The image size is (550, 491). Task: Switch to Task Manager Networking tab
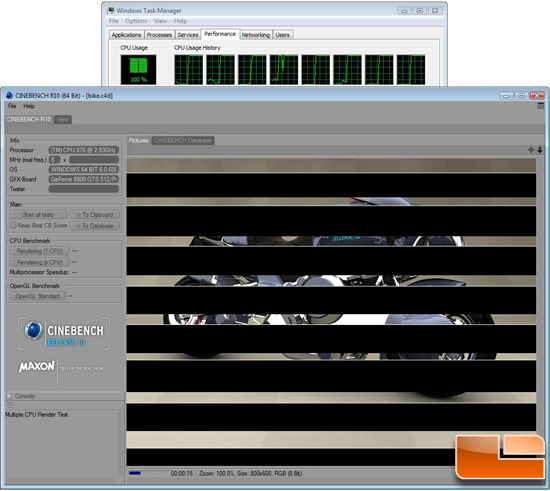pyautogui.click(x=256, y=35)
